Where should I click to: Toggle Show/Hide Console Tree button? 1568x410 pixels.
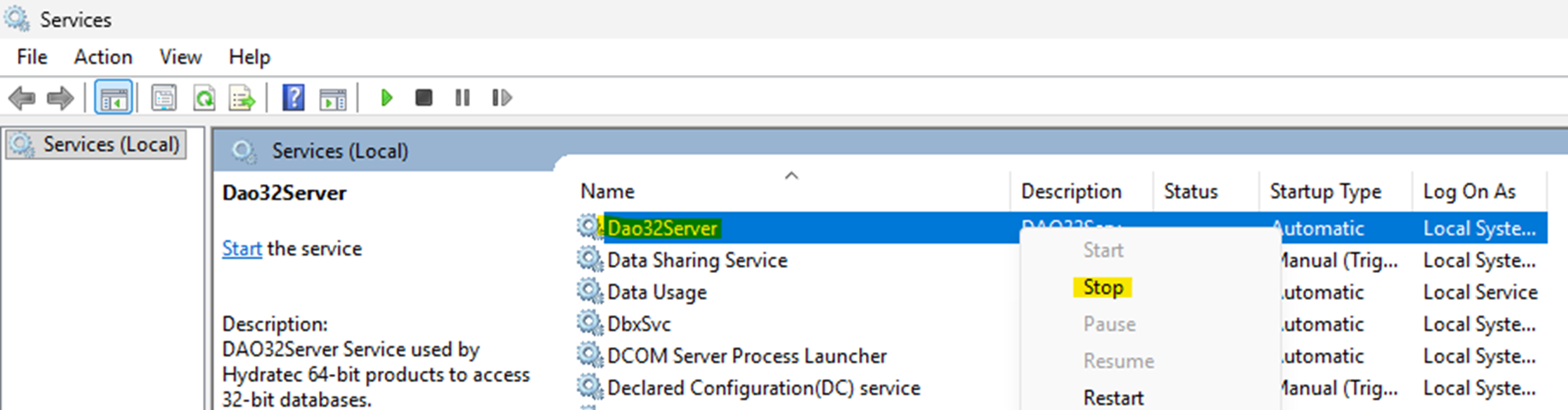[x=113, y=98]
